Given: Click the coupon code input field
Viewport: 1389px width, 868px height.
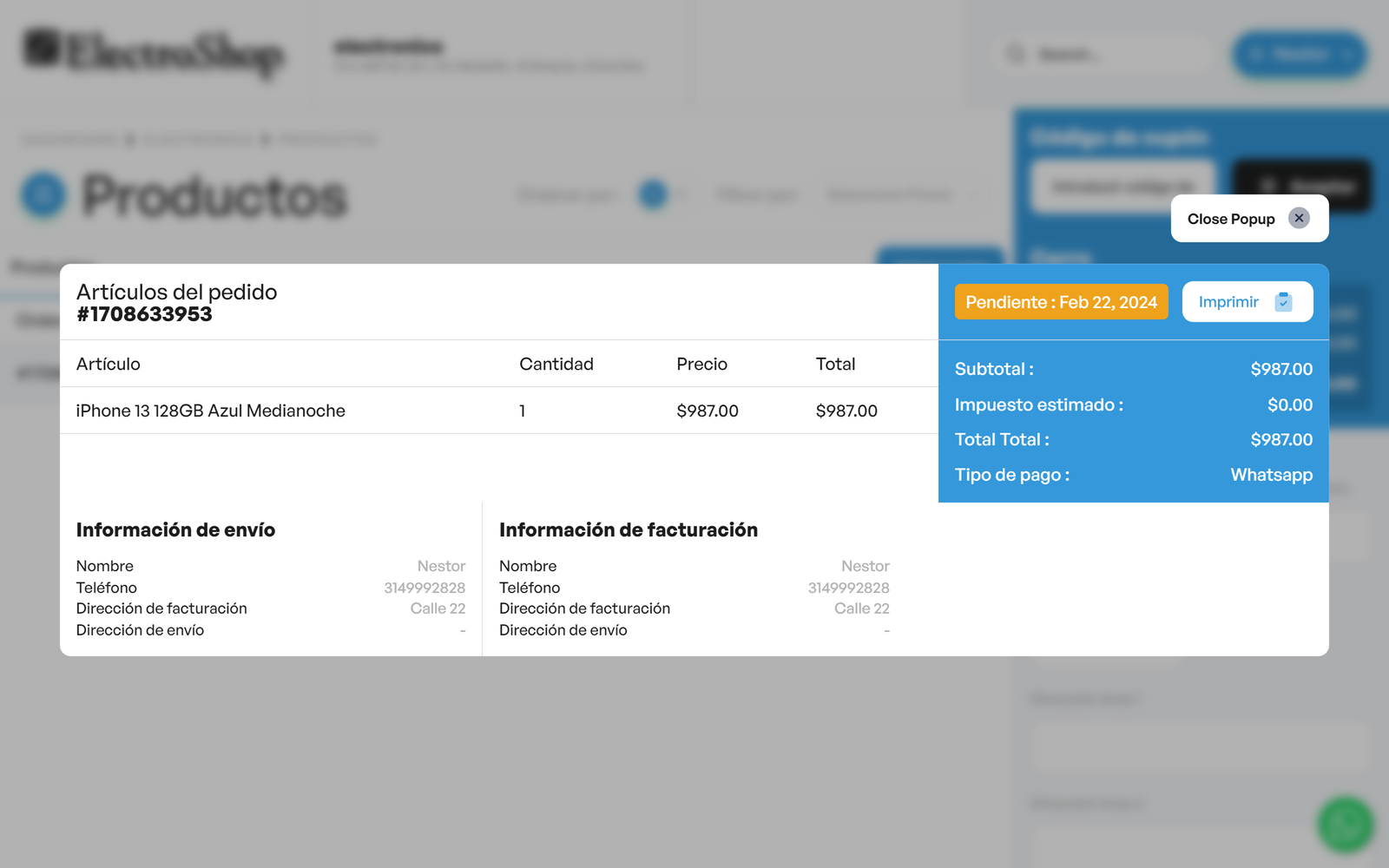Looking at the screenshot, I should click(1122, 187).
